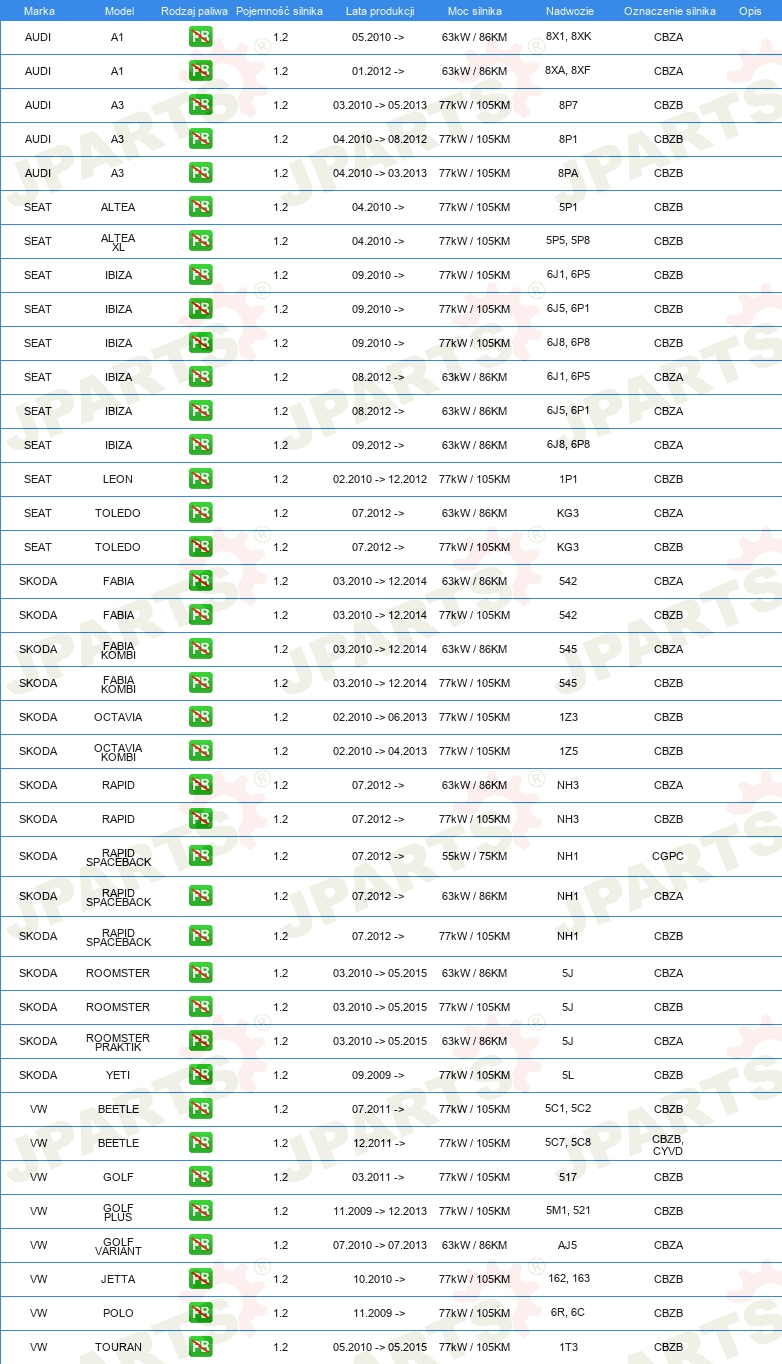782x1364 pixels.
Task: Click the TOURAN model cell
Action: click(118, 1347)
